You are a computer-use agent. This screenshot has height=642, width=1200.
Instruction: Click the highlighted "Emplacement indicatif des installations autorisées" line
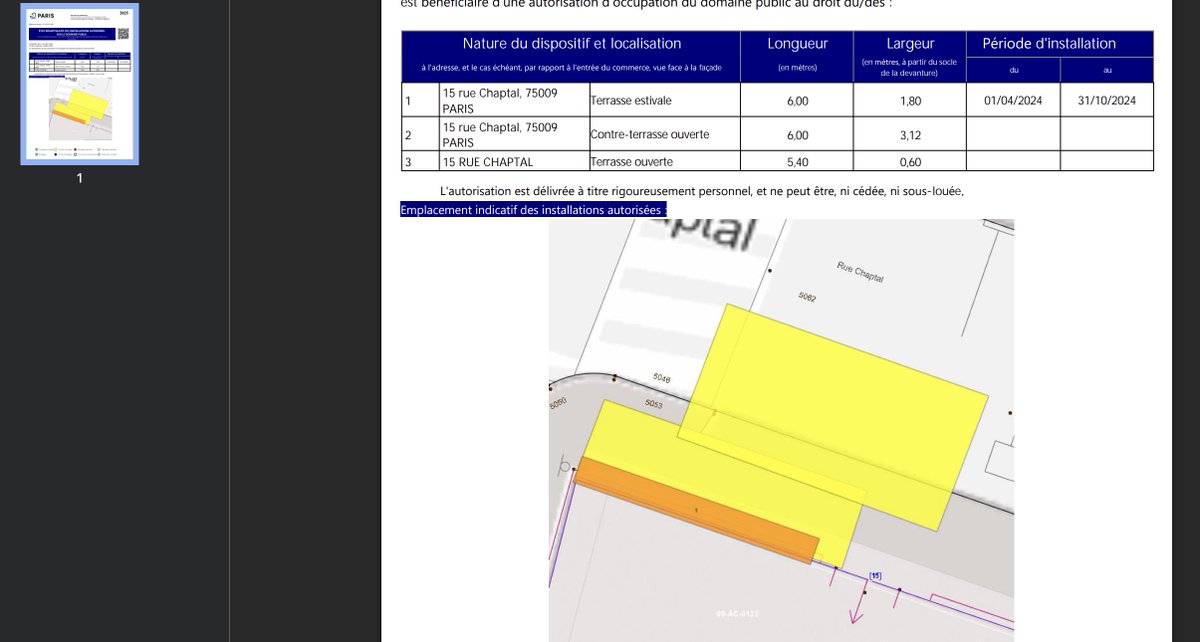[533, 210]
